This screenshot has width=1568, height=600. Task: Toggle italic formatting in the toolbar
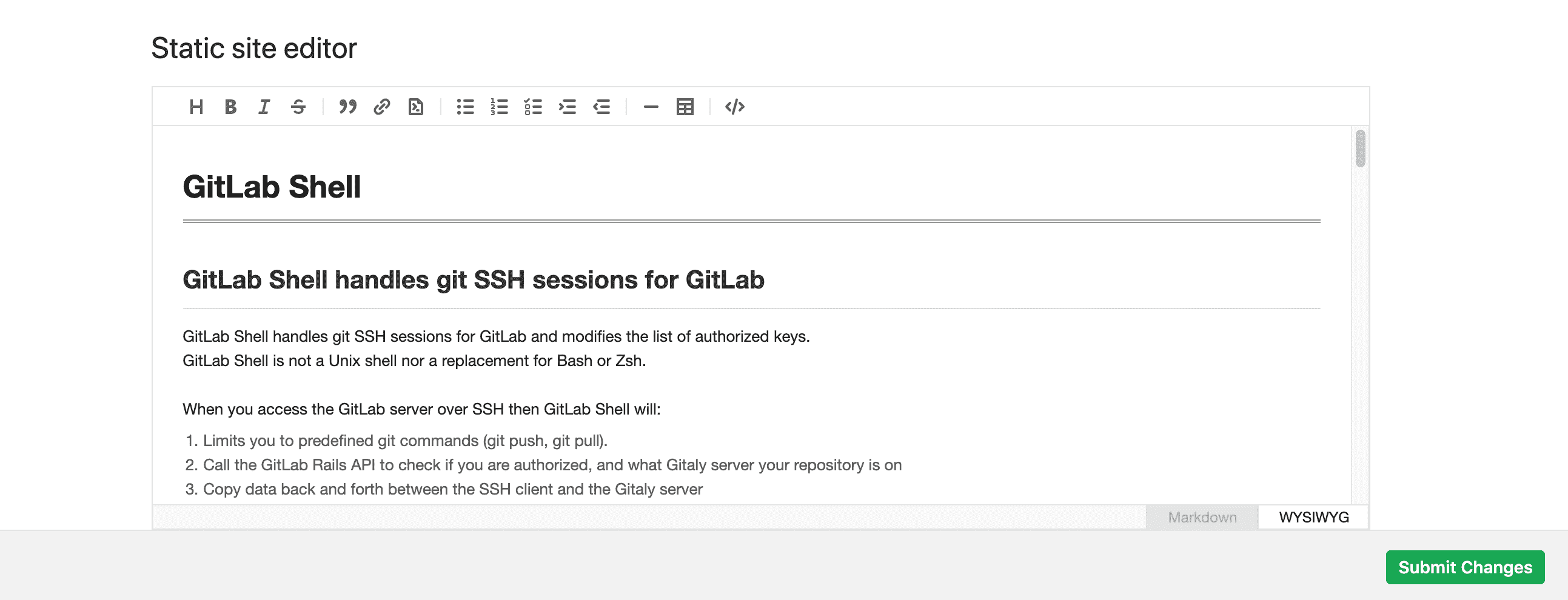pos(264,107)
